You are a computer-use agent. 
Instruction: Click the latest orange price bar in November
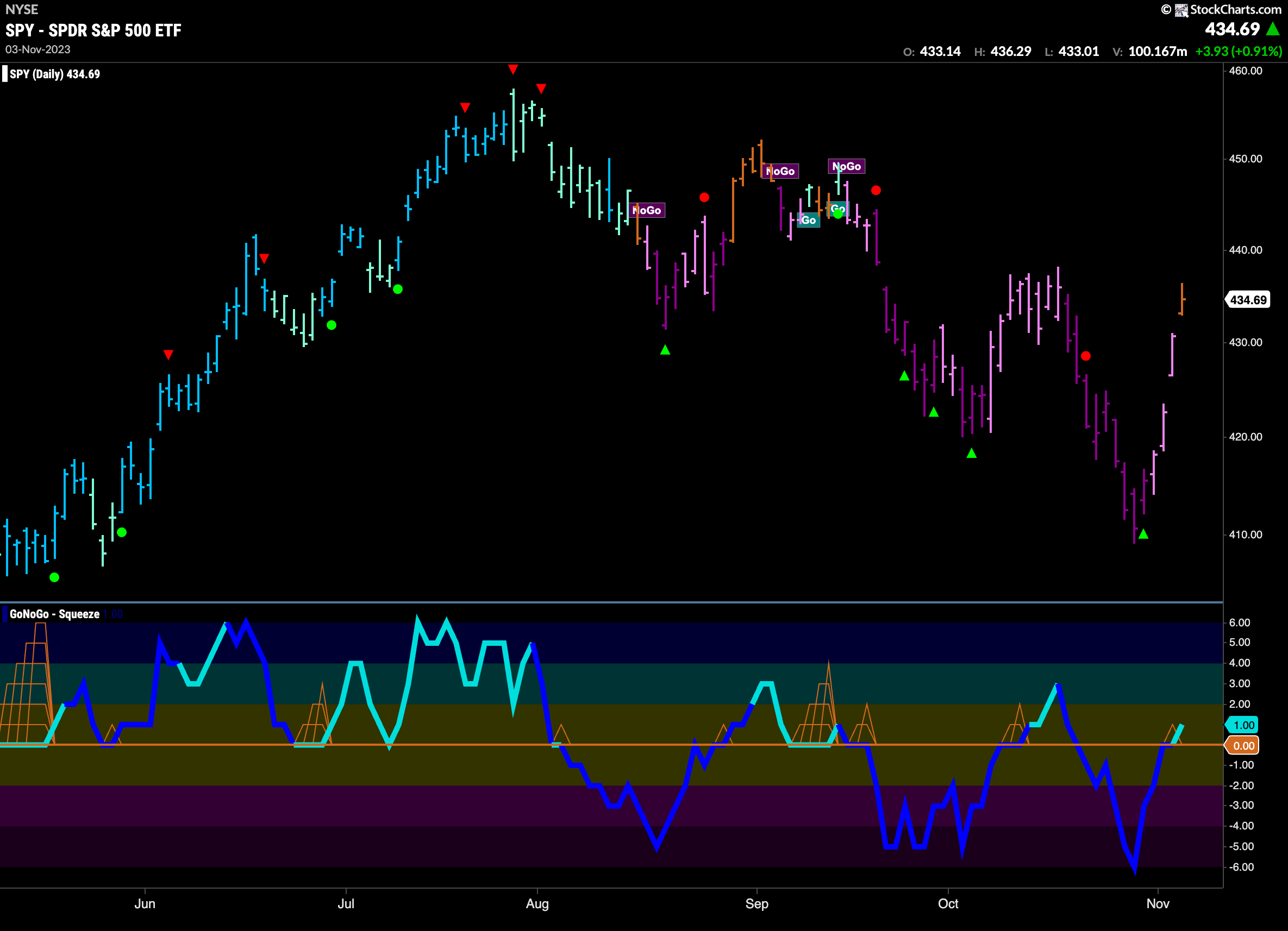coord(1181,299)
